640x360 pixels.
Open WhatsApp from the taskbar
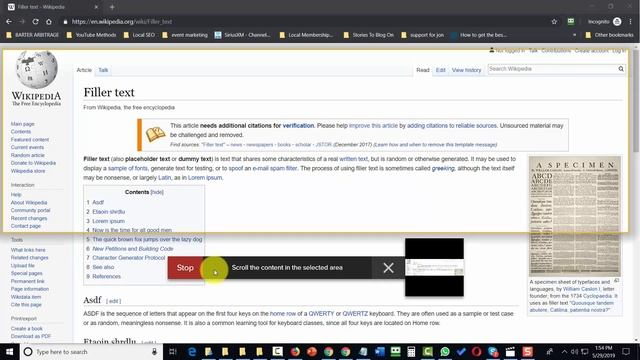click(444, 352)
